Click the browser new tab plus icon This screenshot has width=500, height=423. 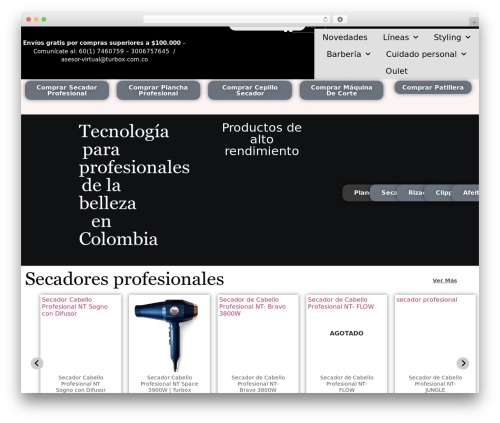[x=474, y=22]
